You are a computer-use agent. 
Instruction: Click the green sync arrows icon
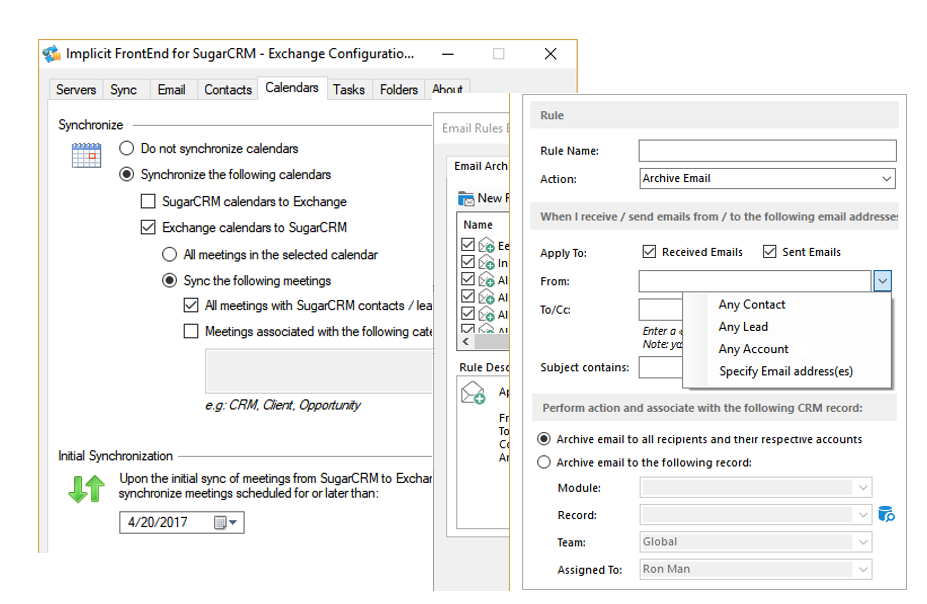[x=86, y=488]
